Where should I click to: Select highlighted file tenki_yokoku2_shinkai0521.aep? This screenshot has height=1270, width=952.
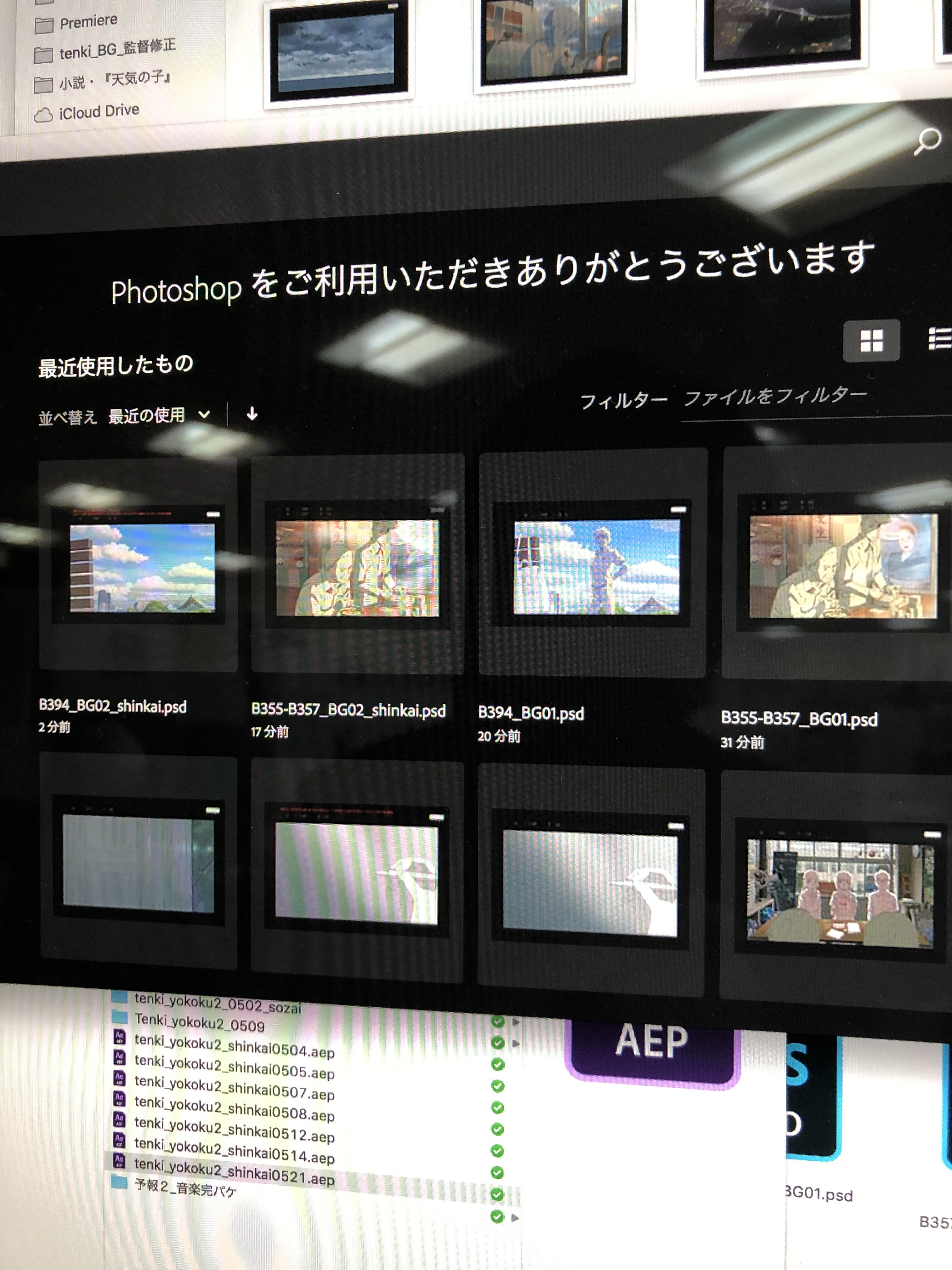pyautogui.click(x=234, y=1172)
